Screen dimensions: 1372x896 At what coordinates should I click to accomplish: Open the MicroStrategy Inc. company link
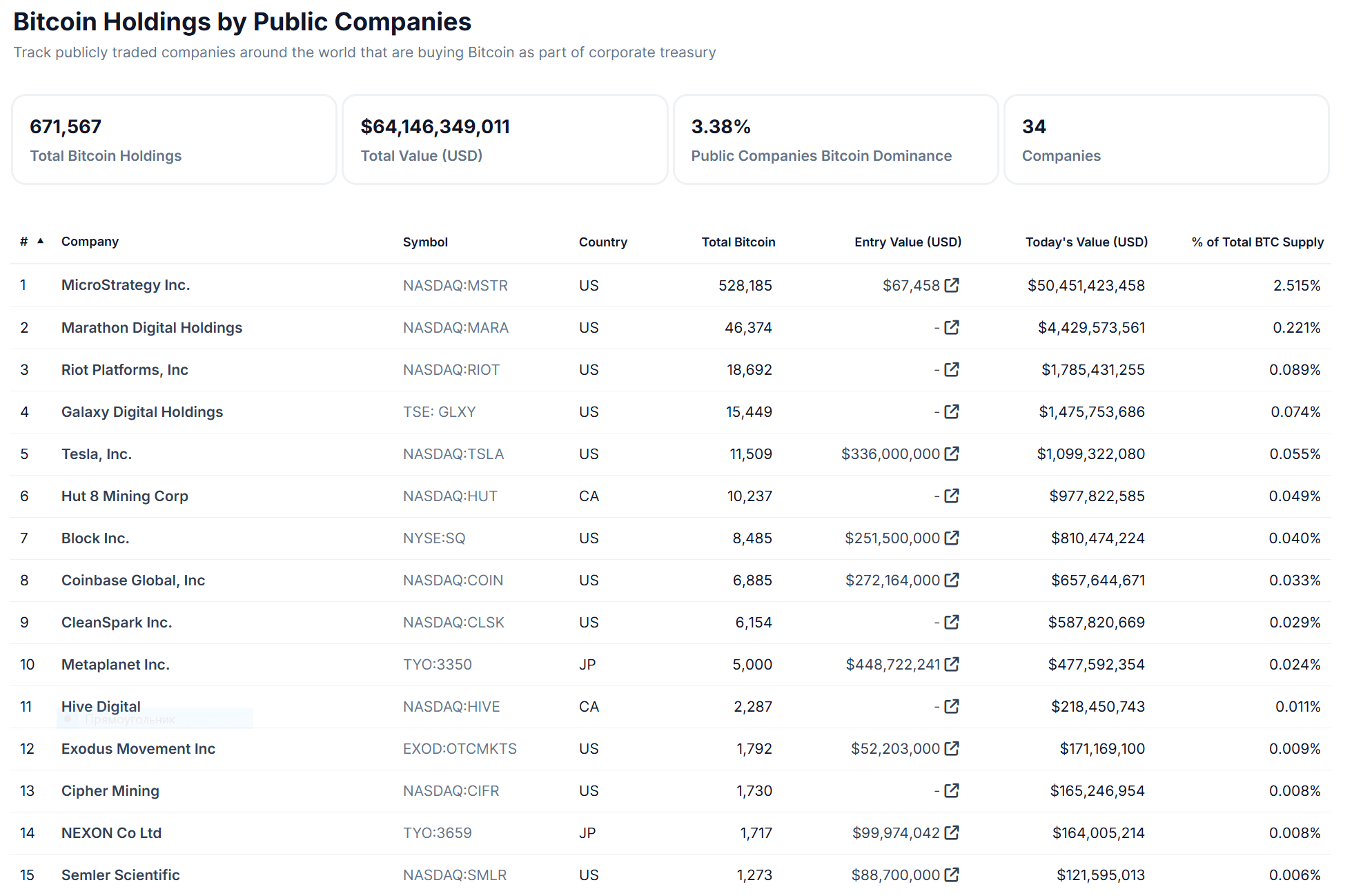(126, 285)
